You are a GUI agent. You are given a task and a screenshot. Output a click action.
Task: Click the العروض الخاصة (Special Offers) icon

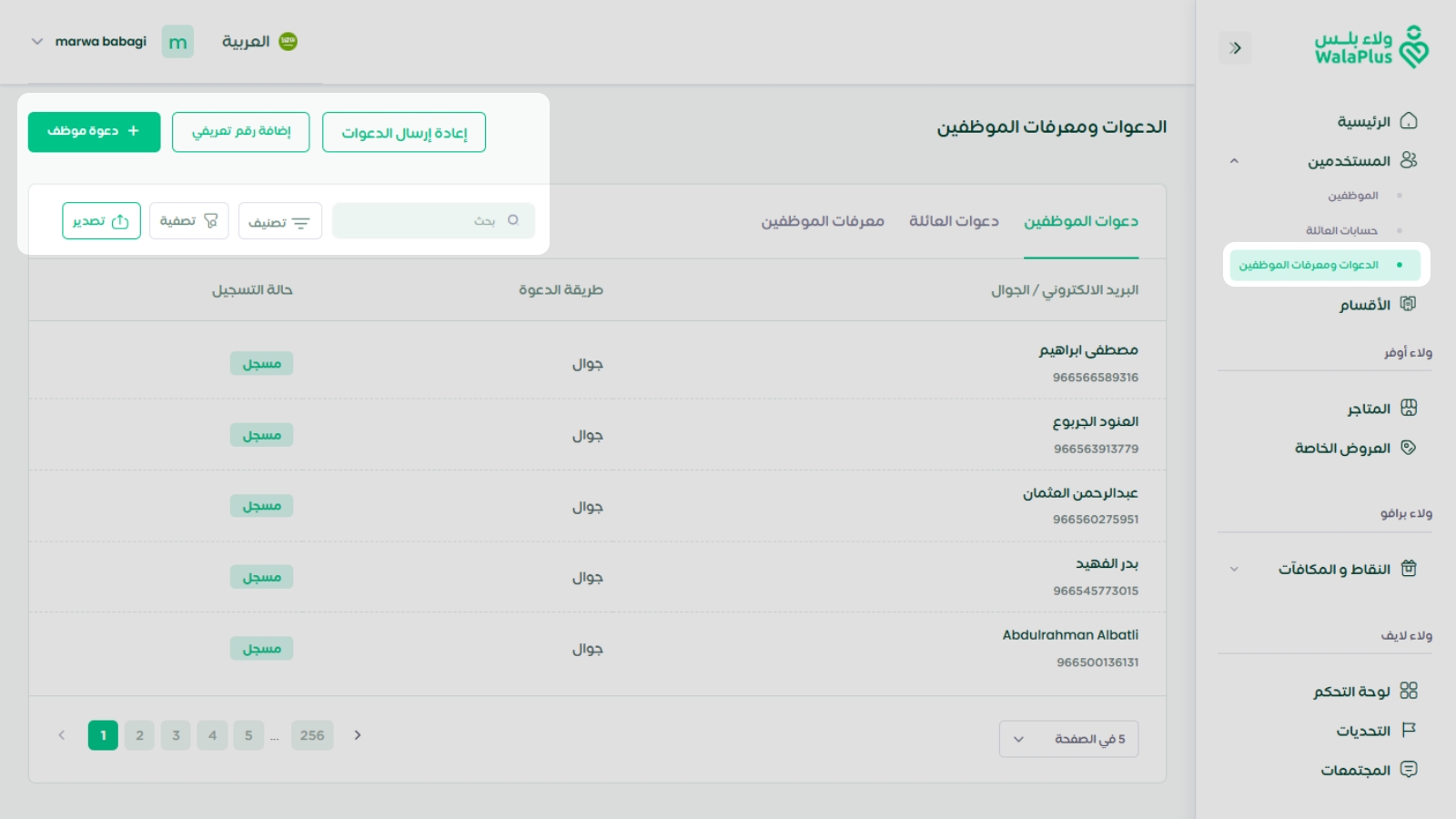click(x=1408, y=447)
